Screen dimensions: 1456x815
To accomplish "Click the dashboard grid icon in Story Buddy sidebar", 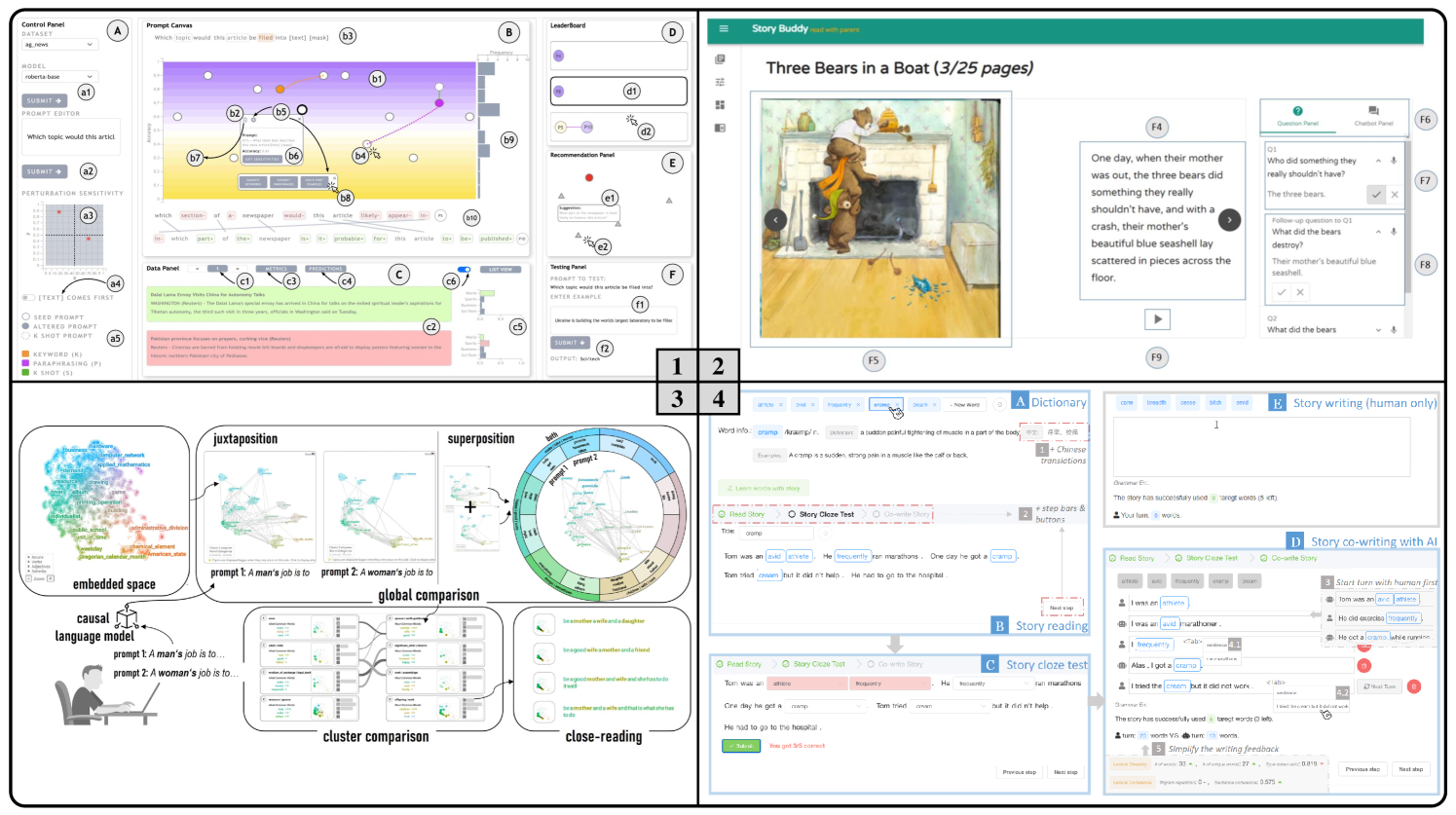I will [x=720, y=105].
